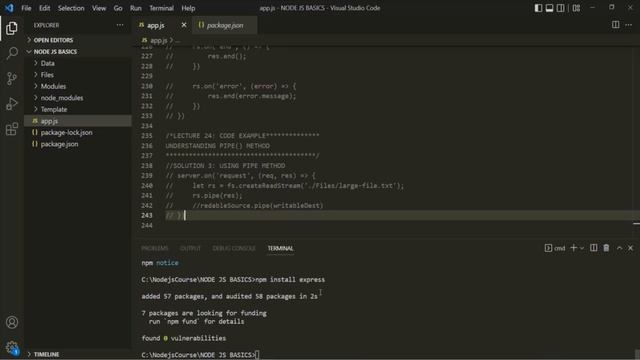The image size is (640, 360).
Task: Click the editor vertical scrollbar marker
Action: (636, 224)
